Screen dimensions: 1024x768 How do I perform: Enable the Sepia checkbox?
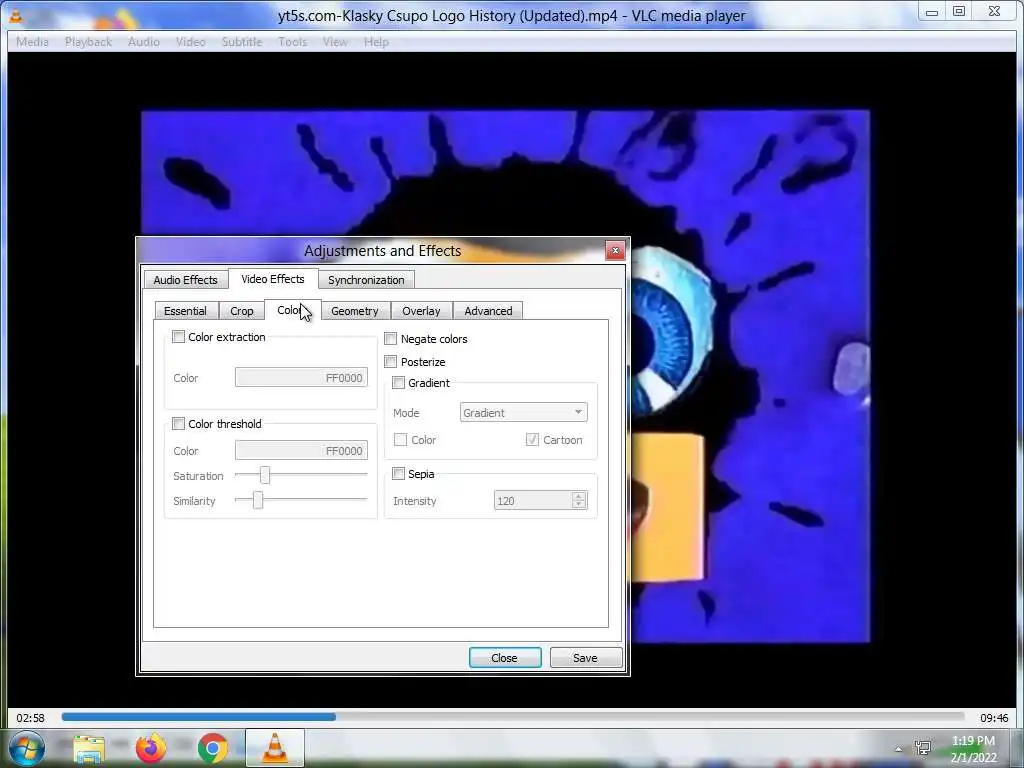398,473
